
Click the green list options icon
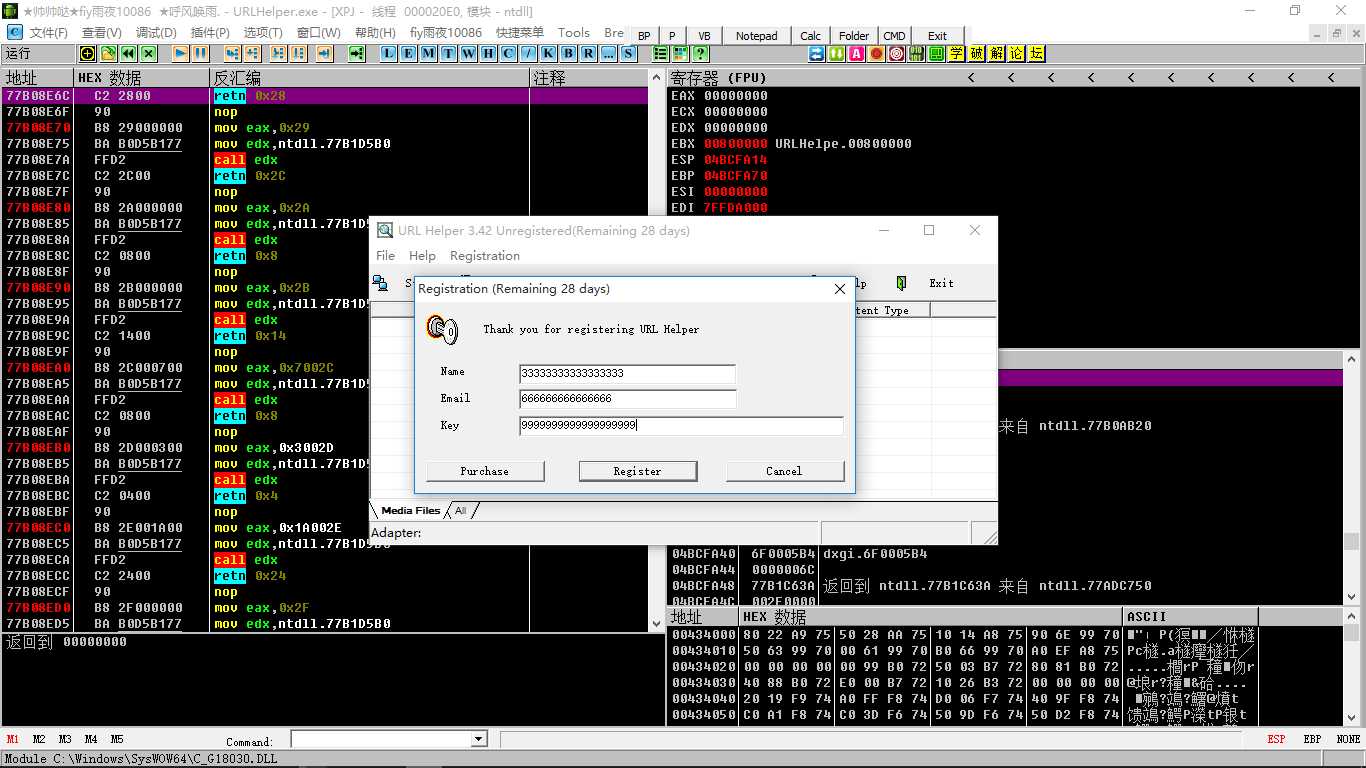(661, 54)
